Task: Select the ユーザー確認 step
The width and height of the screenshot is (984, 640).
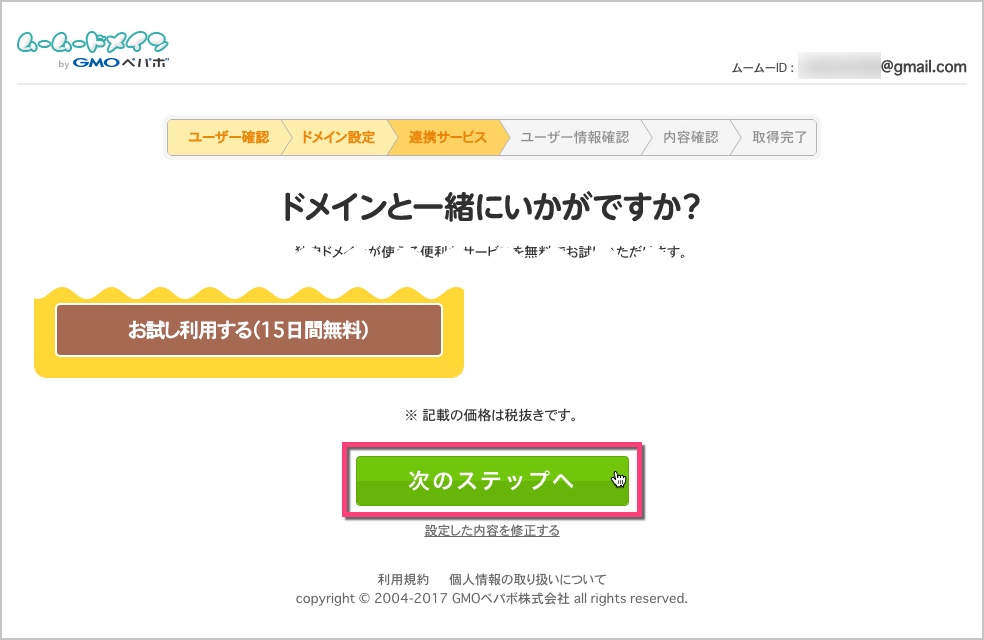Action: coord(228,137)
